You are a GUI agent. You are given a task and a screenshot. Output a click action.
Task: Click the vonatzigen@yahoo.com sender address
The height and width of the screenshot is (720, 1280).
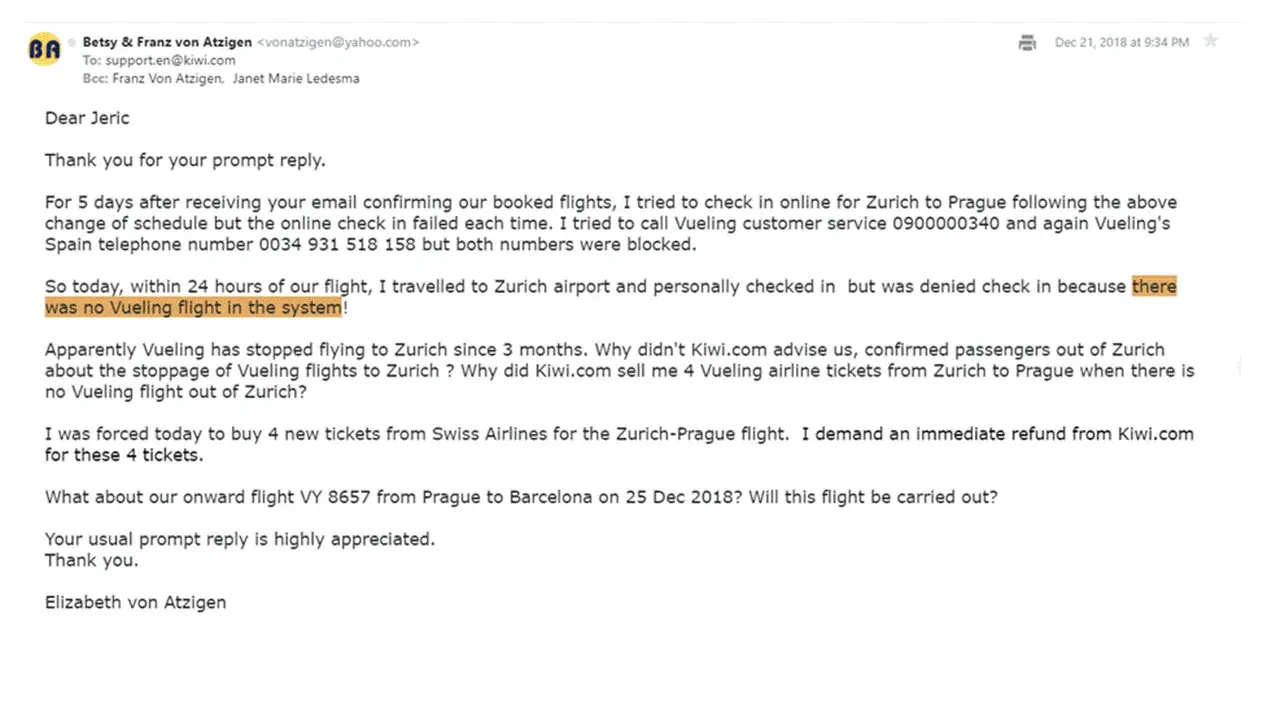[x=338, y=42]
